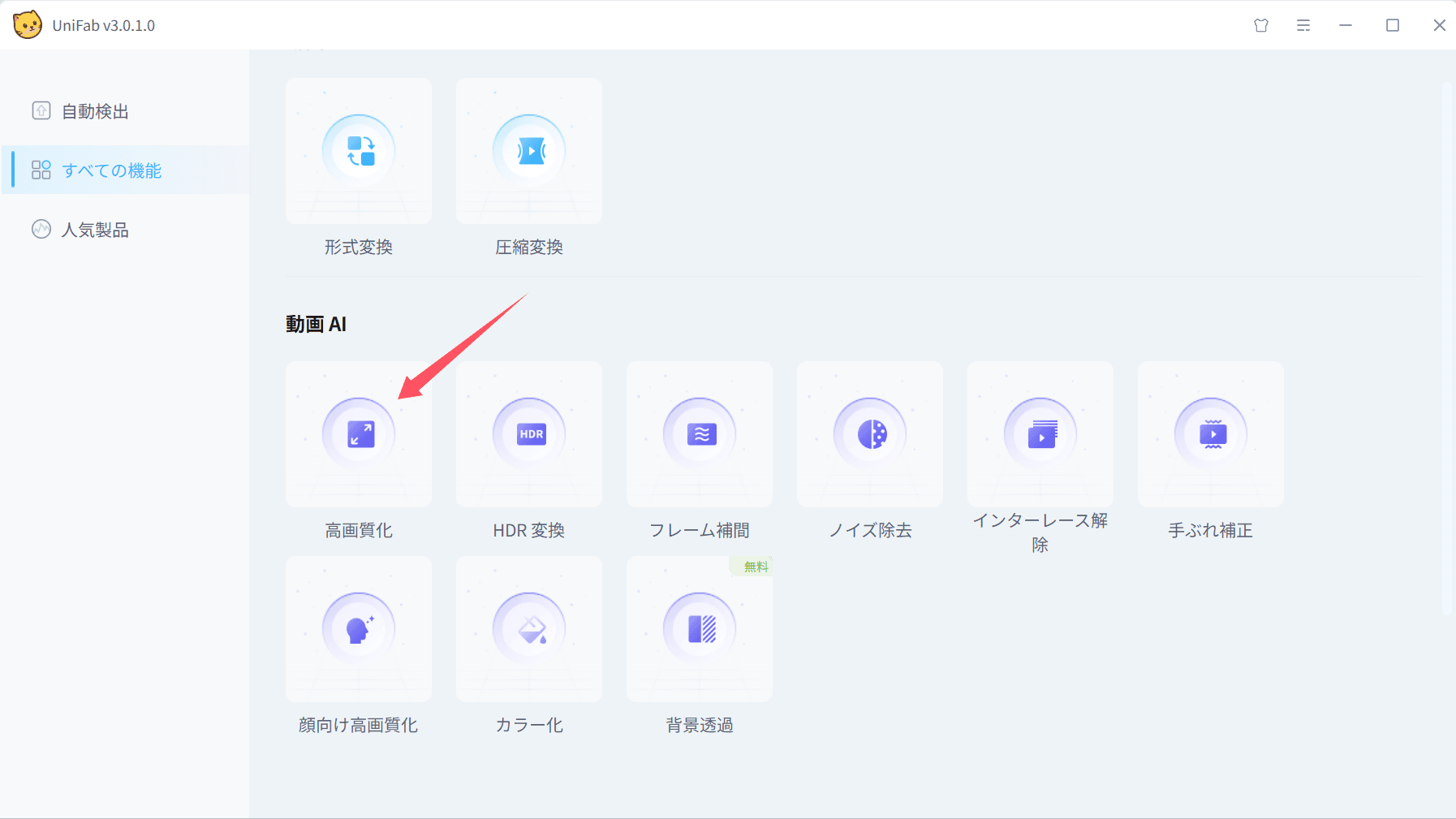Click the 高画質化 text label
Image resolution: width=1456 pixels, height=819 pixels.
pos(359,530)
